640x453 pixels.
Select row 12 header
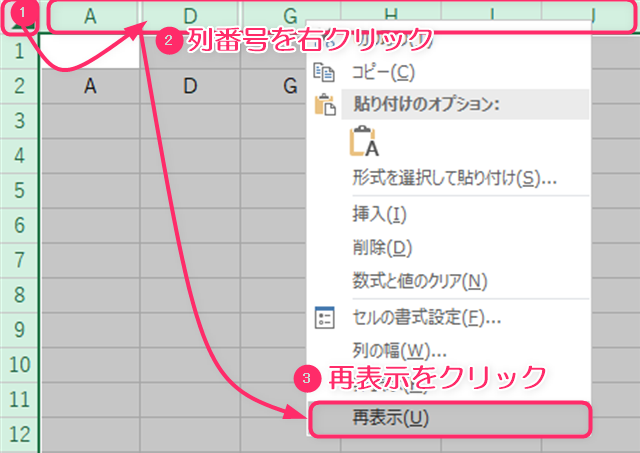[x=20, y=434]
